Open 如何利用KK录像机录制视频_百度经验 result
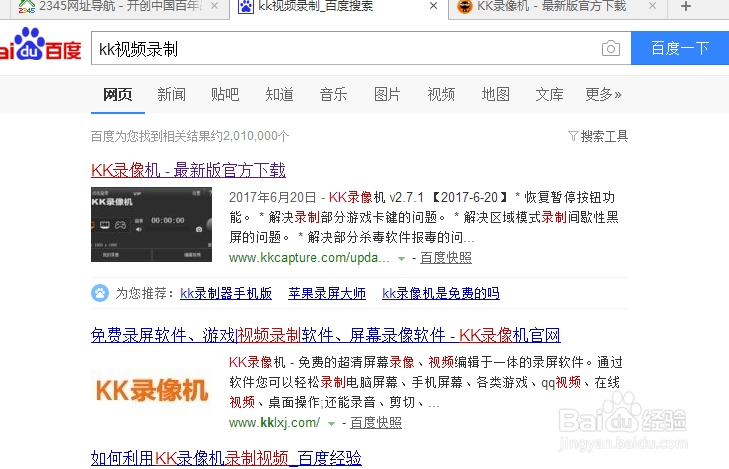Viewport: 729px width, 469px height. tap(226, 458)
